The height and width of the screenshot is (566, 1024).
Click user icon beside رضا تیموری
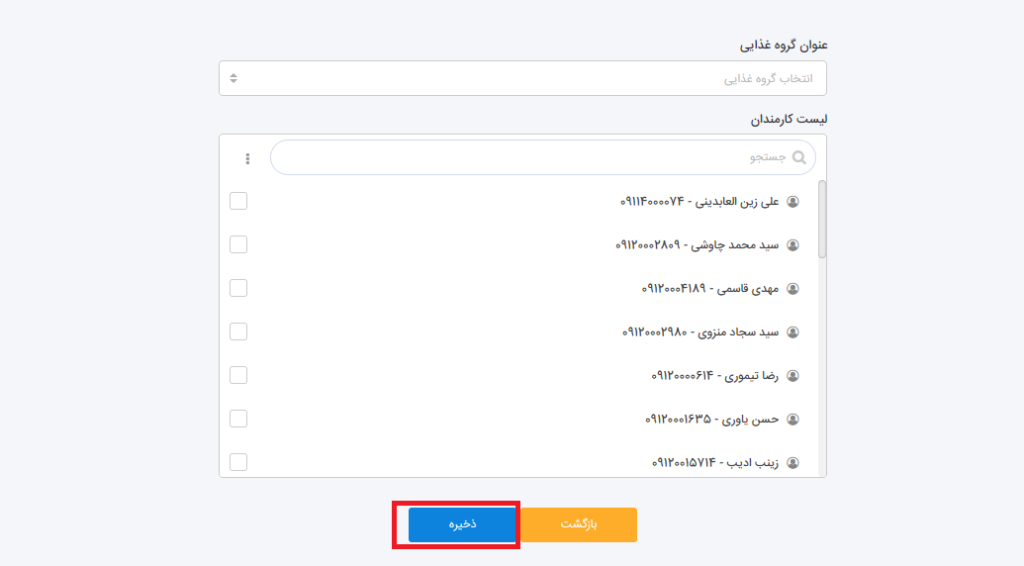(x=794, y=376)
